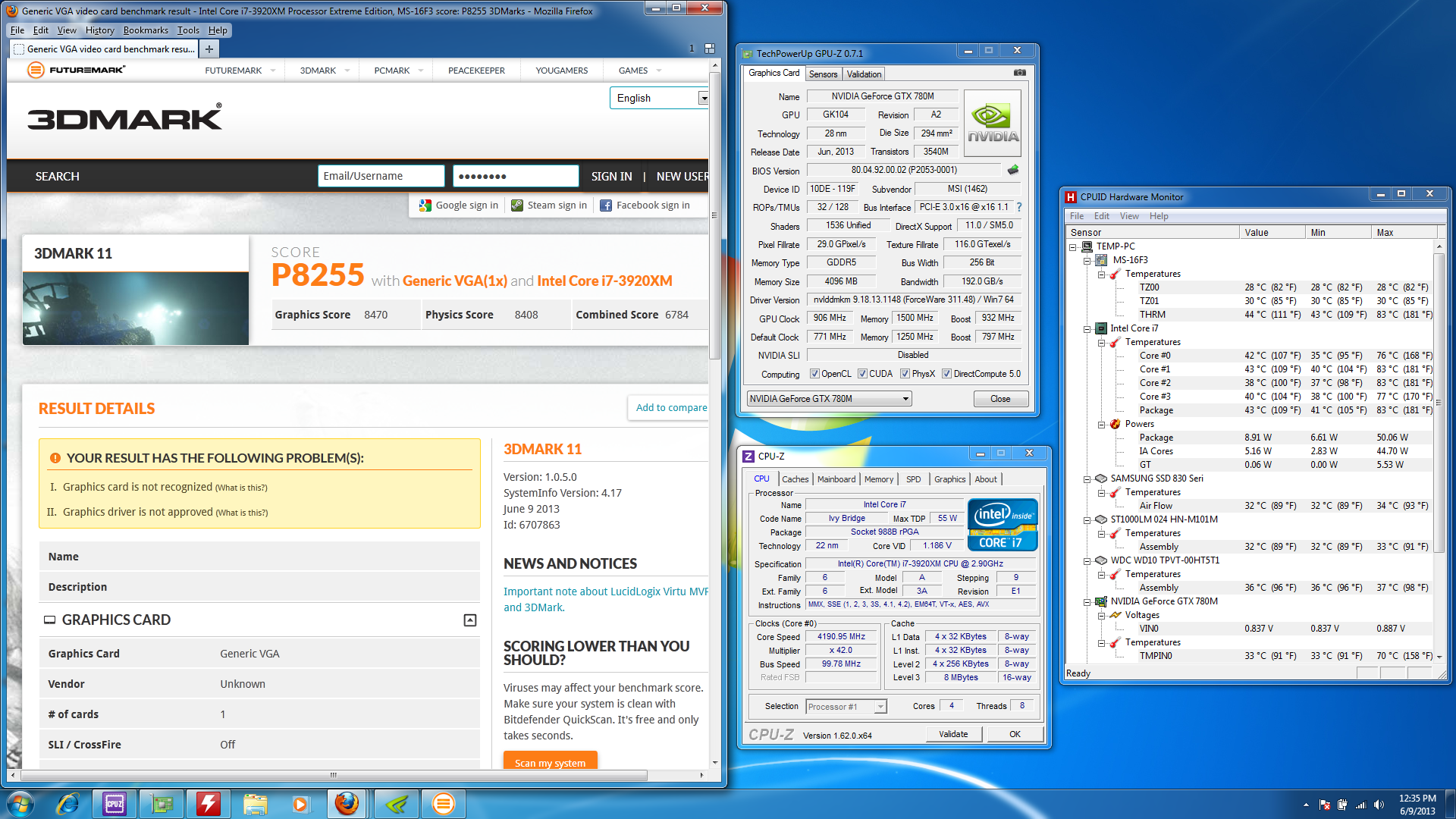The width and height of the screenshot is (1456, 819).
Task: Toggle the DirectCompute 5.0 checkbox
Action: pyautogui.click(x=946, y=373)
